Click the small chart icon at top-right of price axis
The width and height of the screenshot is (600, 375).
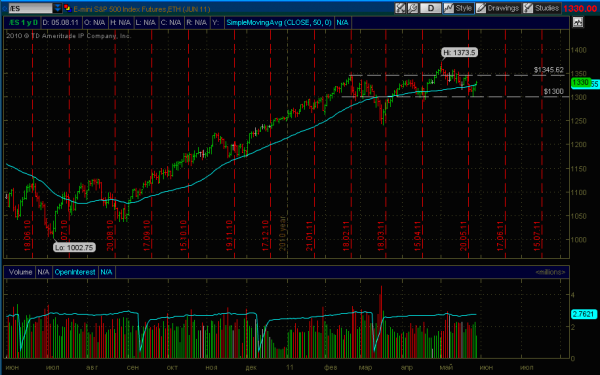[x=577, y=23]
